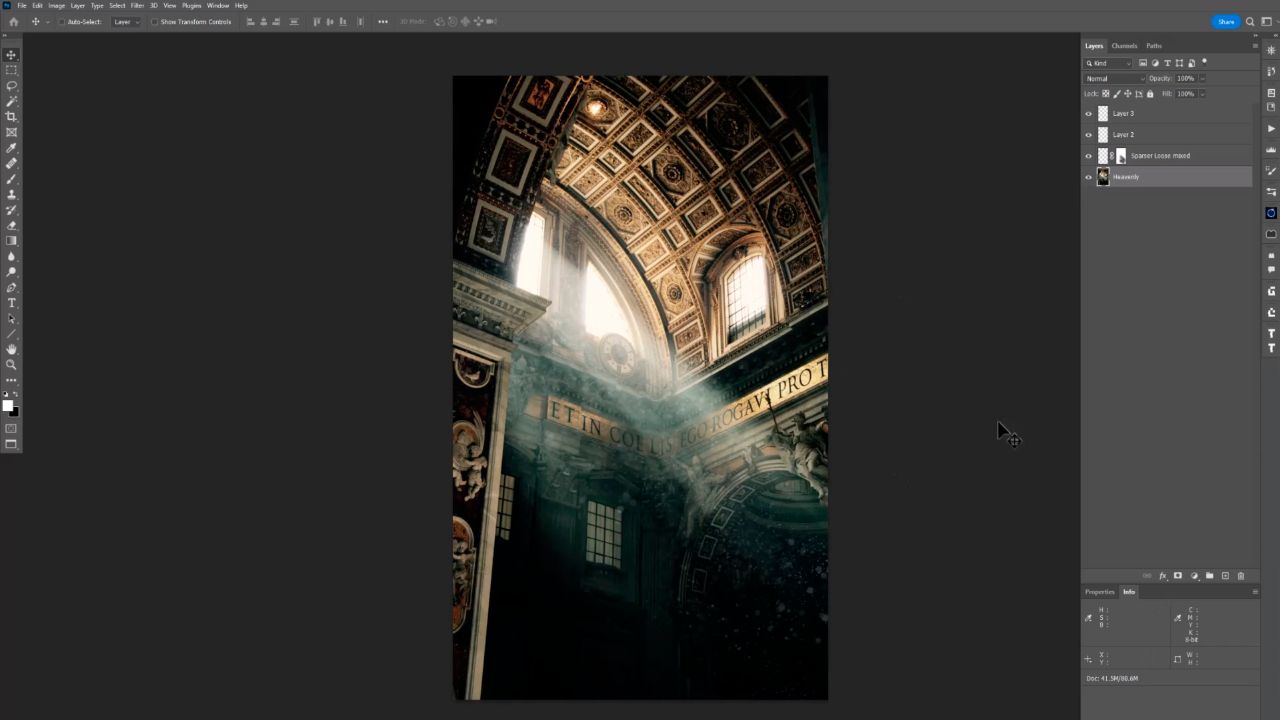Image resolution: width=1280 pixels, height=720 pixels.
Task: Hide Layer 3 visibility eye
Action: 1089,114
